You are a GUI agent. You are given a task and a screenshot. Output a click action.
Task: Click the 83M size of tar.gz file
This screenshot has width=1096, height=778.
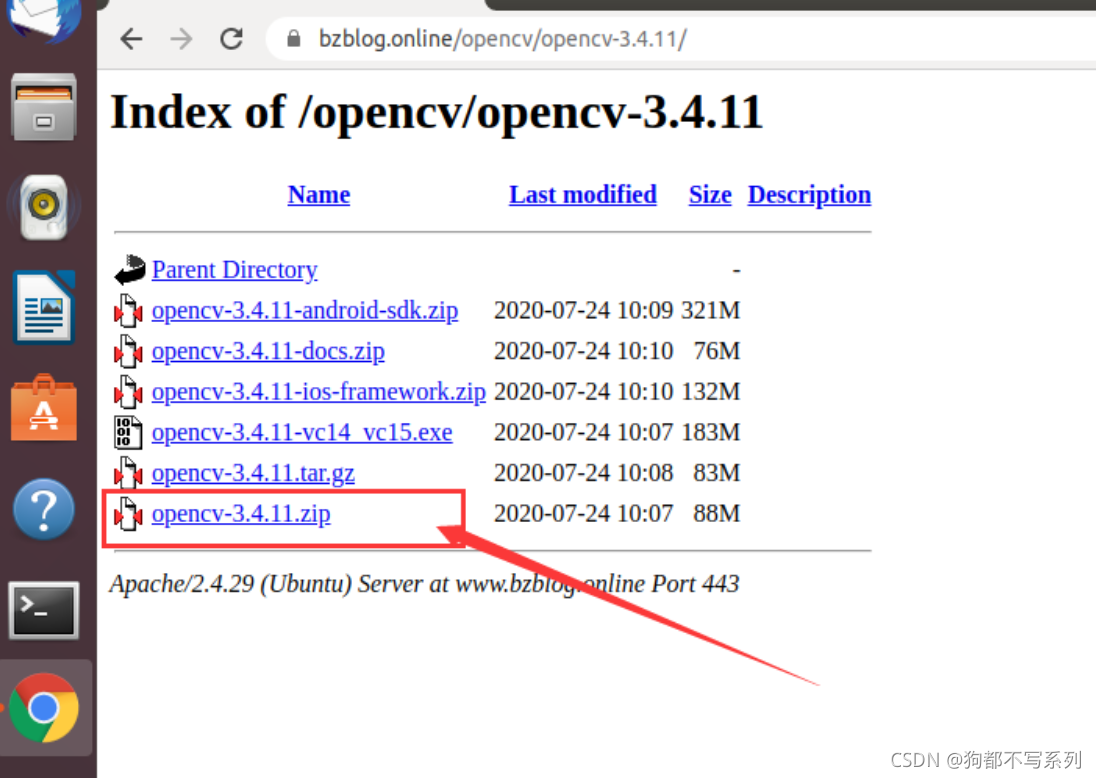coord(716,473)
